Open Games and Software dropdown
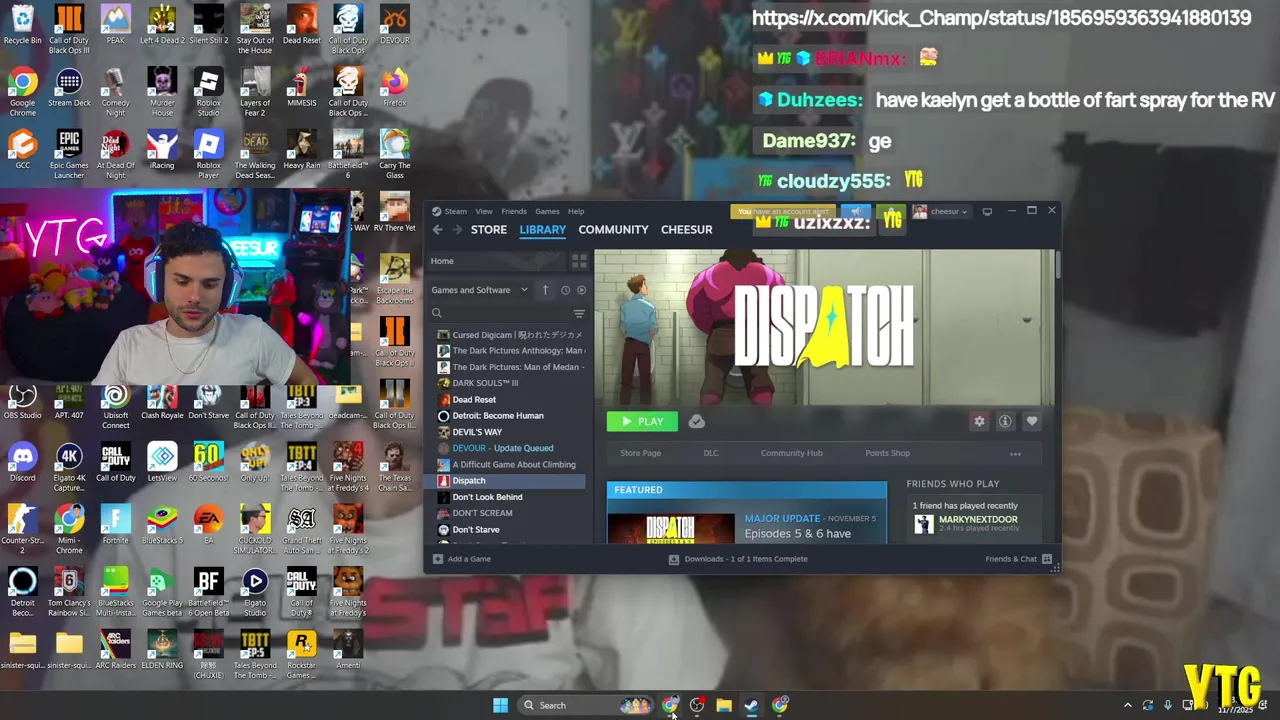 pyautogui.click(x=479, y=290)
